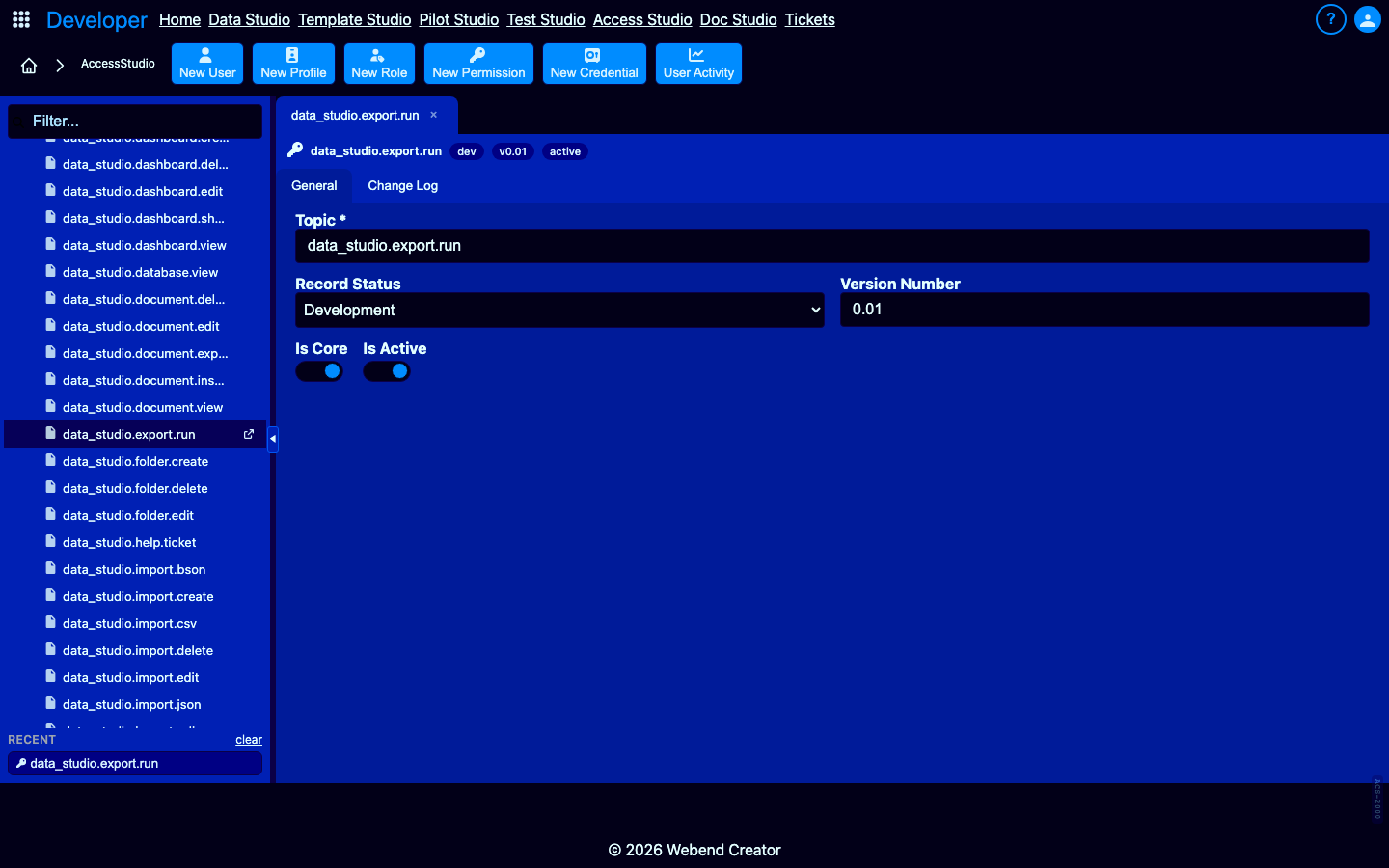Click file icon beside data_studio.document.view
Viewport: 1389px width, 868px height.
pos(51,407)
